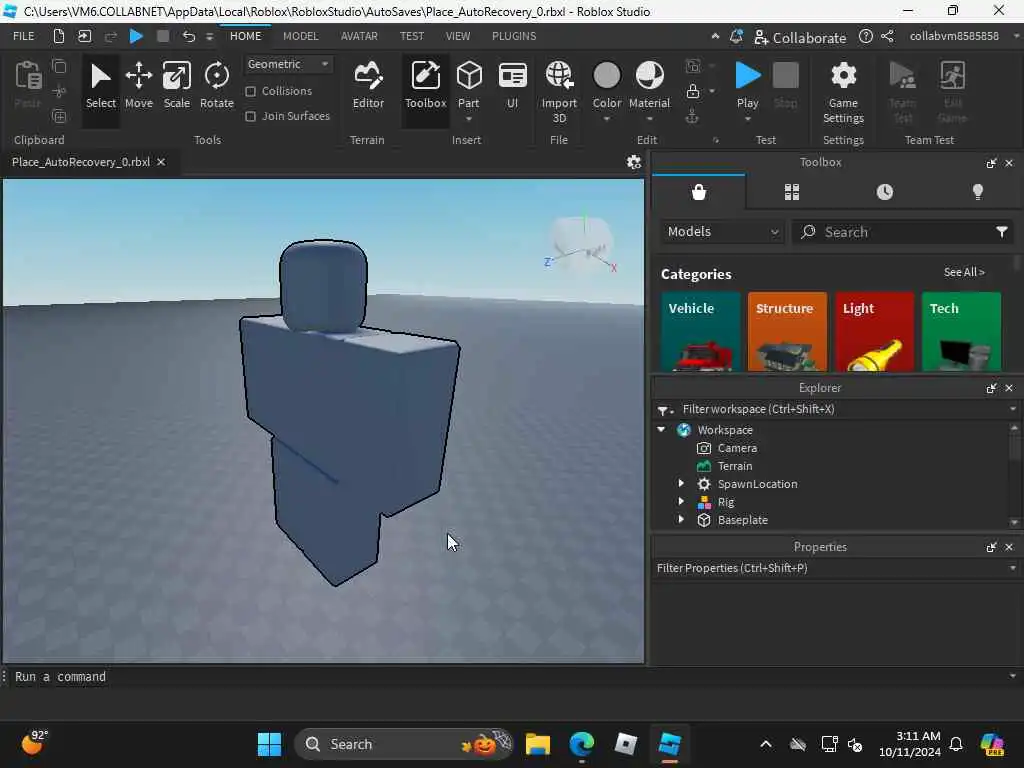Open the viewport settings gear

click(633, 162)
